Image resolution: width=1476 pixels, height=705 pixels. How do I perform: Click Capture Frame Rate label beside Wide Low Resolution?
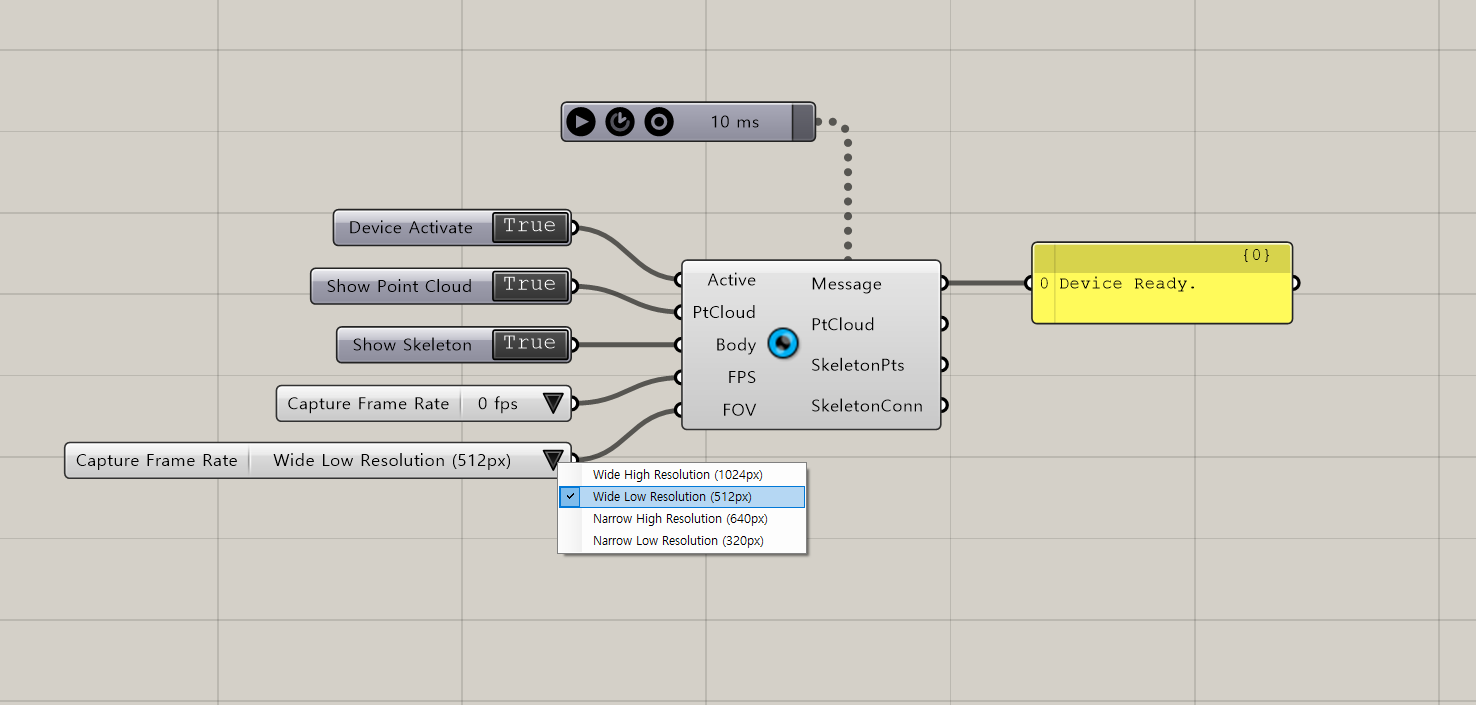pos(157,460)
